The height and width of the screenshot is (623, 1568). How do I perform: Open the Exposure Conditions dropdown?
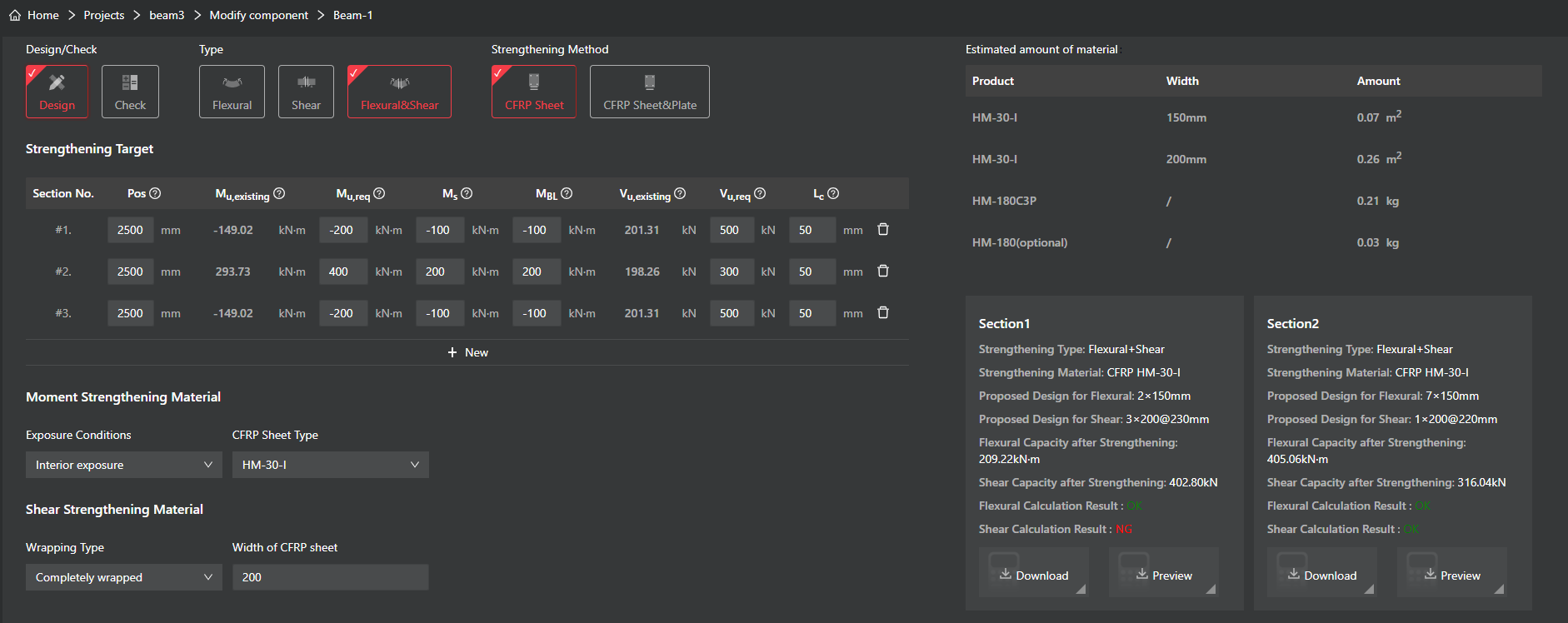(x=123, y=465)
